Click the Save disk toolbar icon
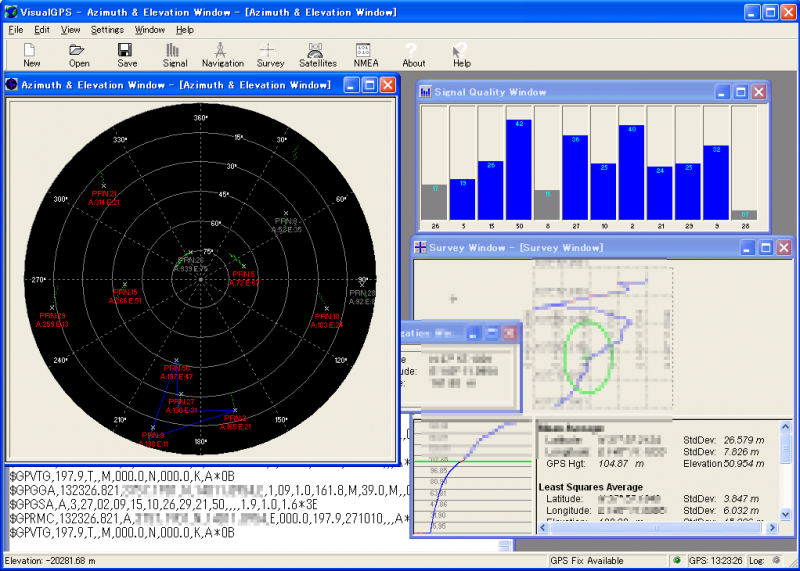 127,50
